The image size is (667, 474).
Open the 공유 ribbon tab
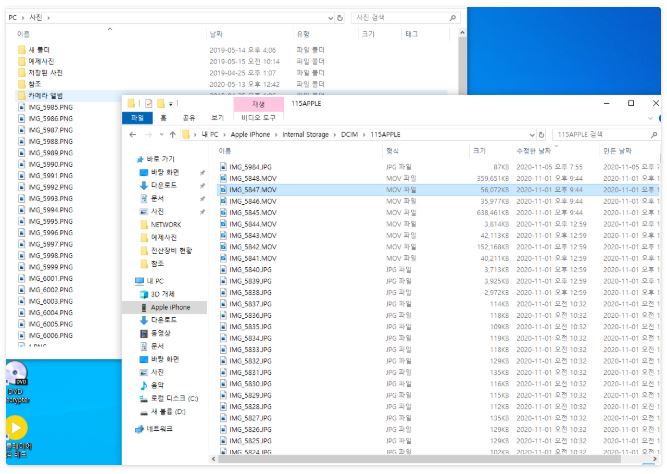point(189,118)
